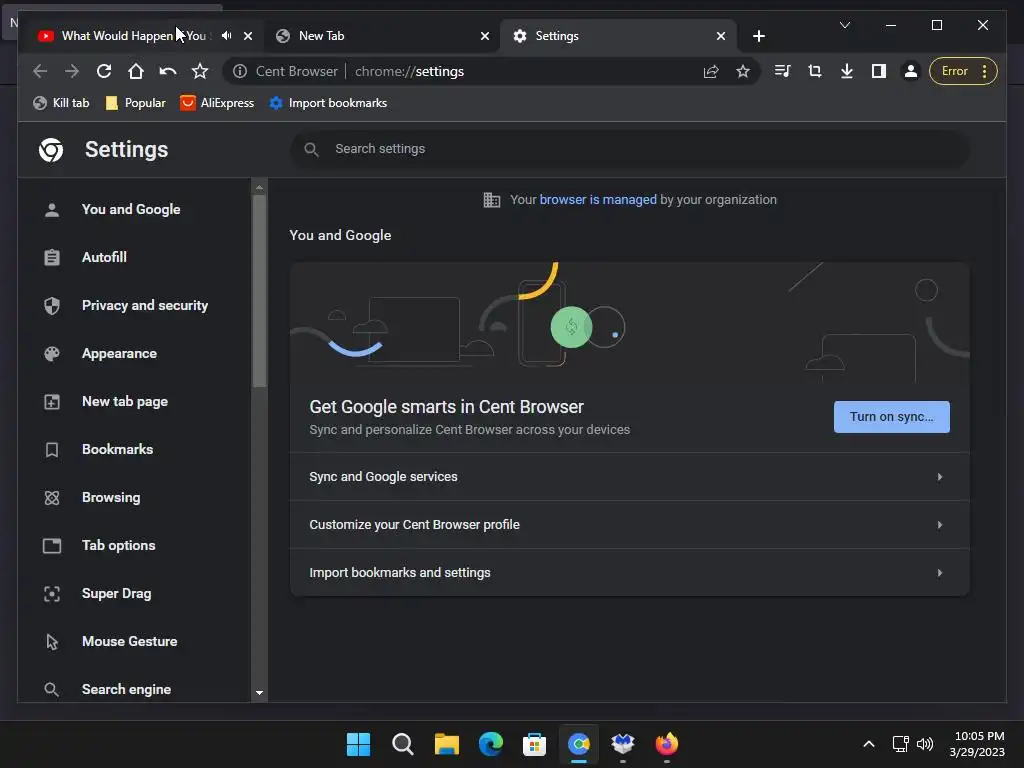The height and width of the screenshot is (768, 1024).
Task: Click the forward navigation arrow
Action: point(72,71)
